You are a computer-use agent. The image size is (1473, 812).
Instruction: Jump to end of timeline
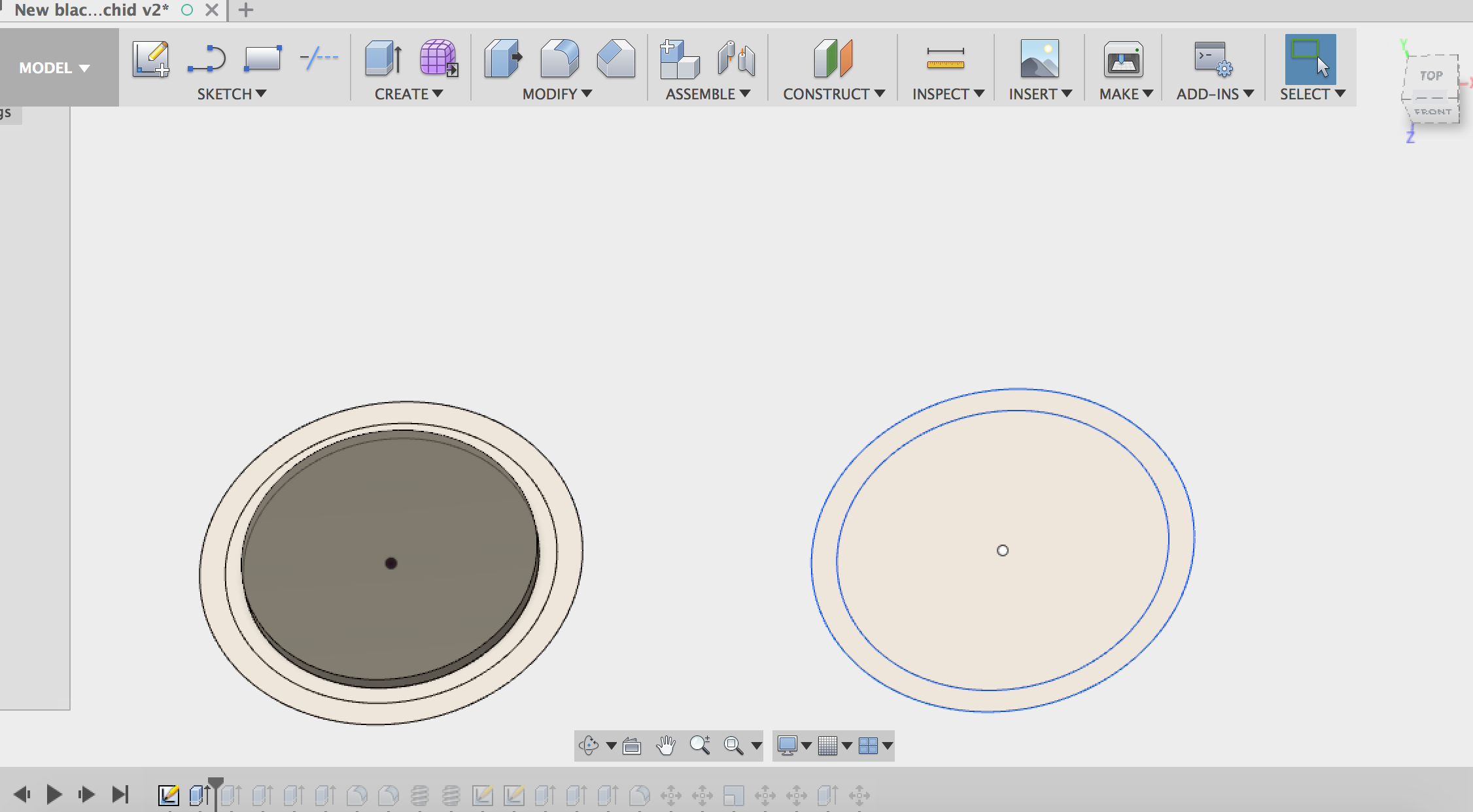click(120, 794)
